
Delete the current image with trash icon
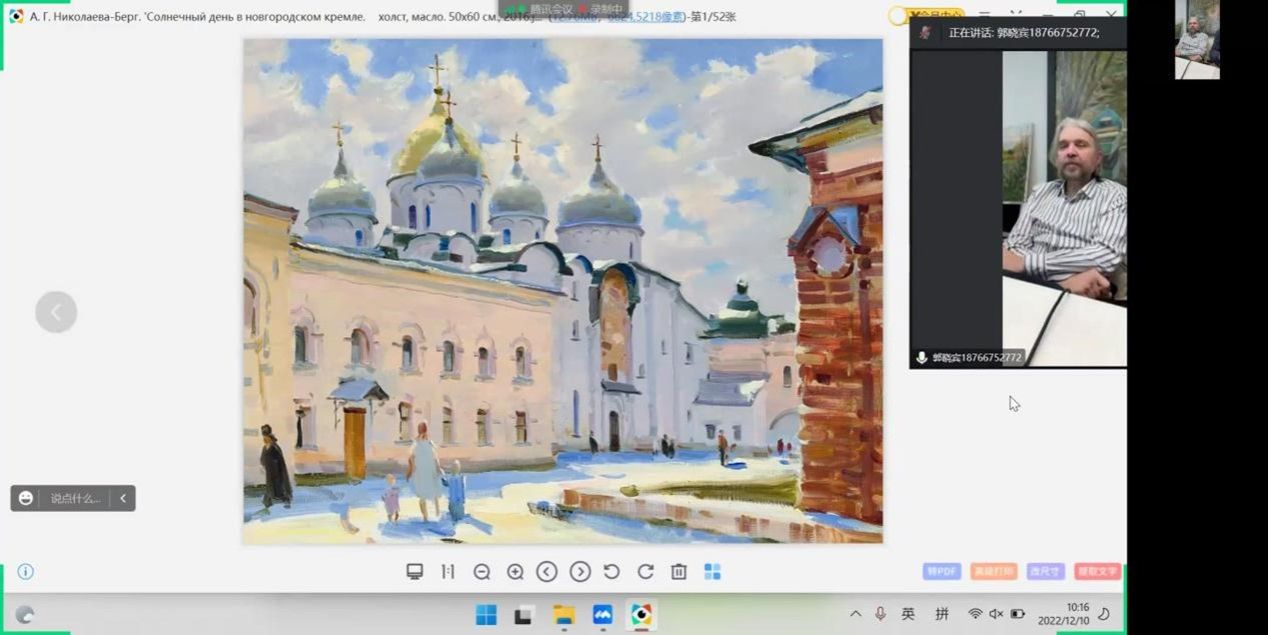679,572
